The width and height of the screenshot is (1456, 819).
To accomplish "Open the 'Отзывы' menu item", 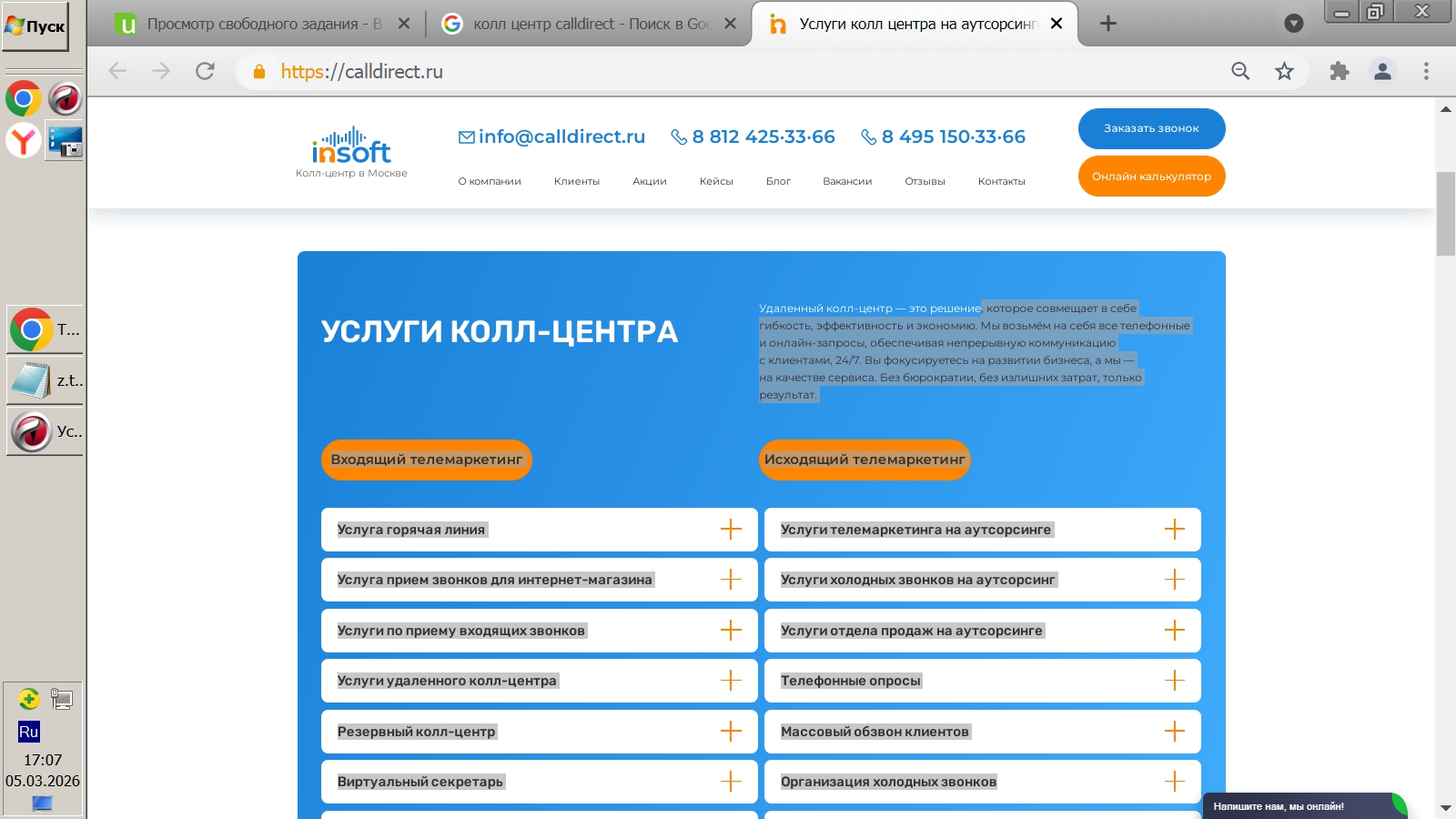I will click(x=925, y=181).
